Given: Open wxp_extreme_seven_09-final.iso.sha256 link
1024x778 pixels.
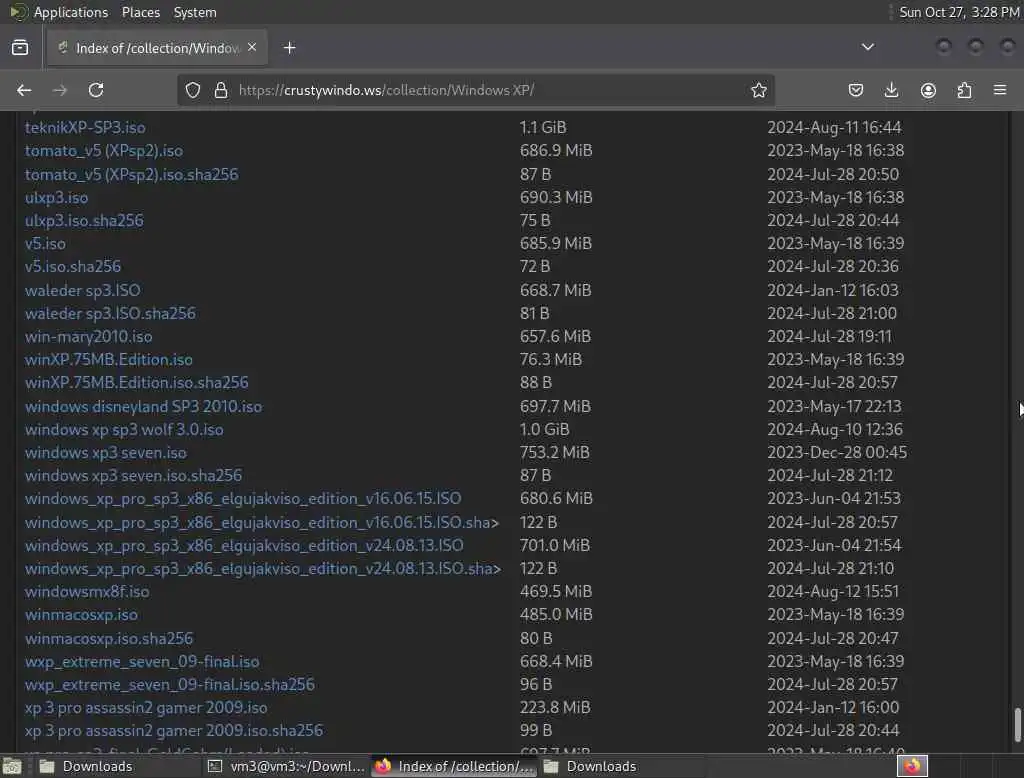Looking at the screenshot, I should pos(170,685).
